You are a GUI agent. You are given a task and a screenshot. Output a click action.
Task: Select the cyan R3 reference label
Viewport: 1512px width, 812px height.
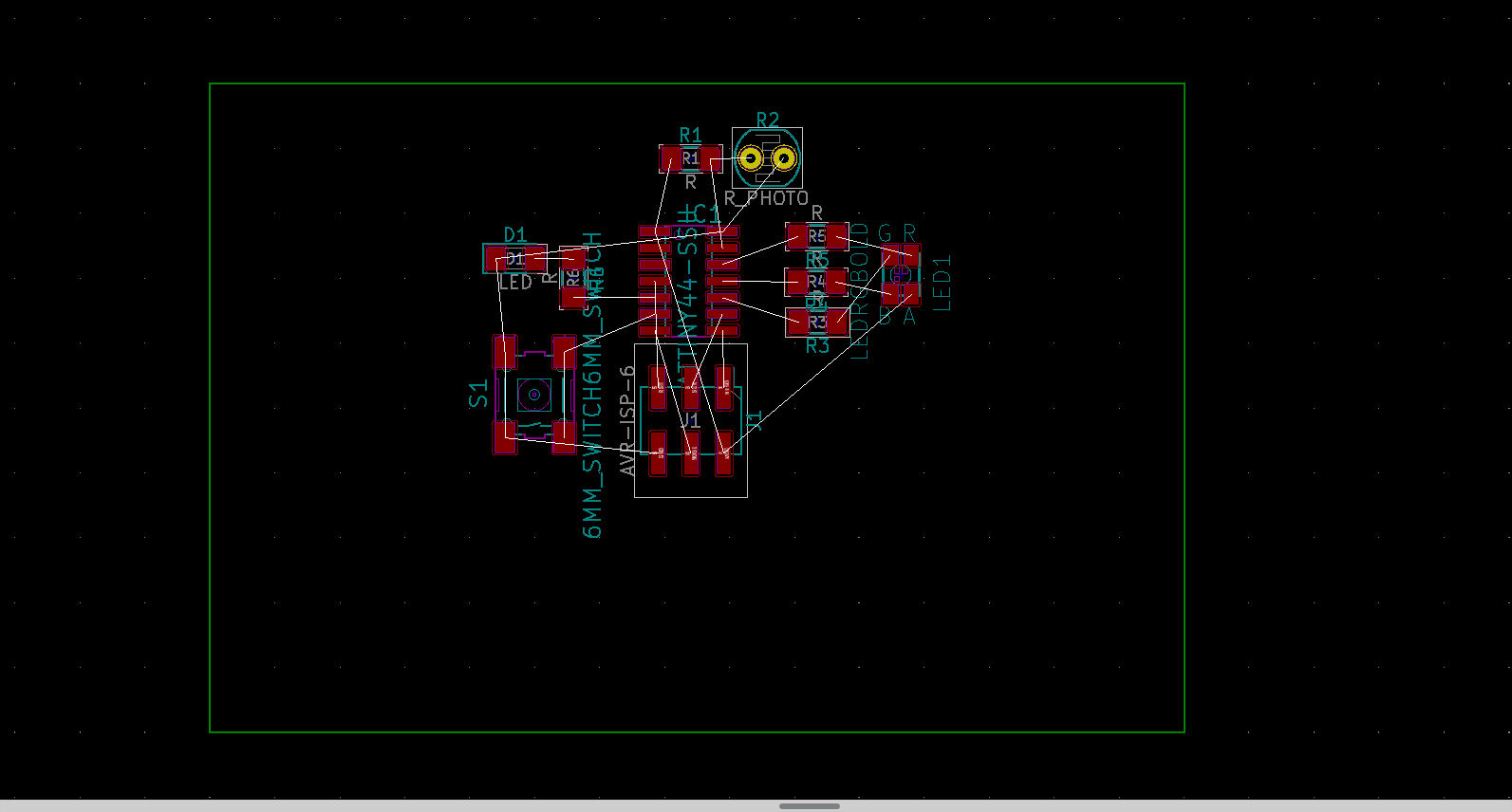tap(817, 345)
